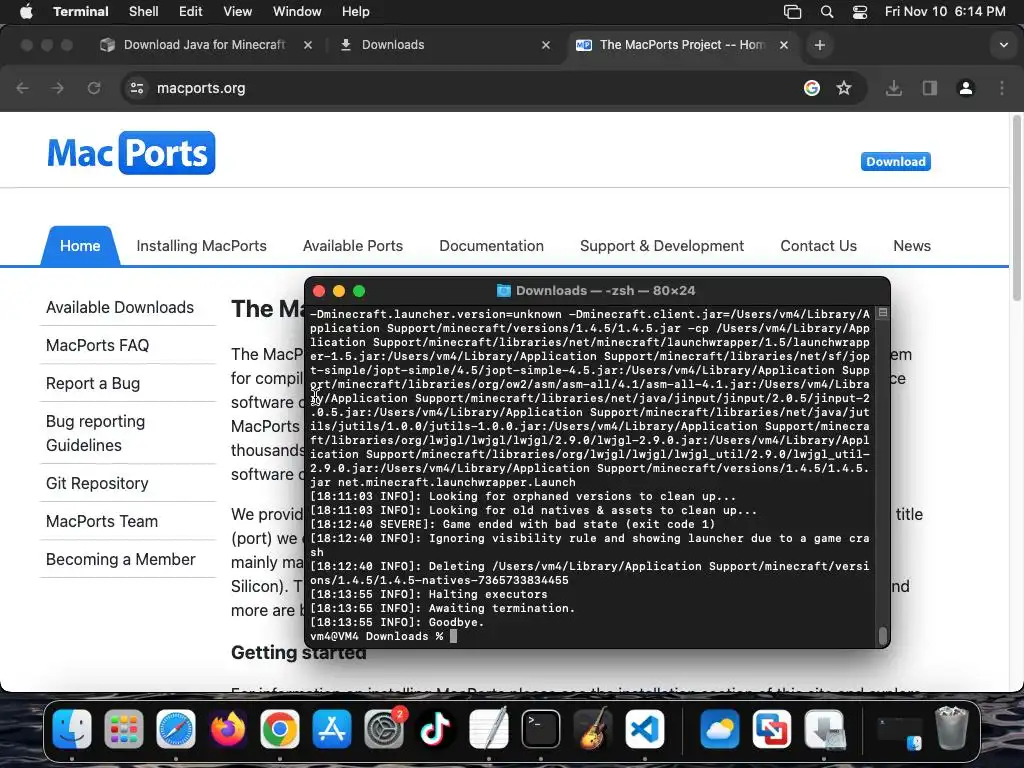Viewport: 1024px width, 768px height.
Task: Open Control Center in the menu bar
Action: (x=860, y=11)
